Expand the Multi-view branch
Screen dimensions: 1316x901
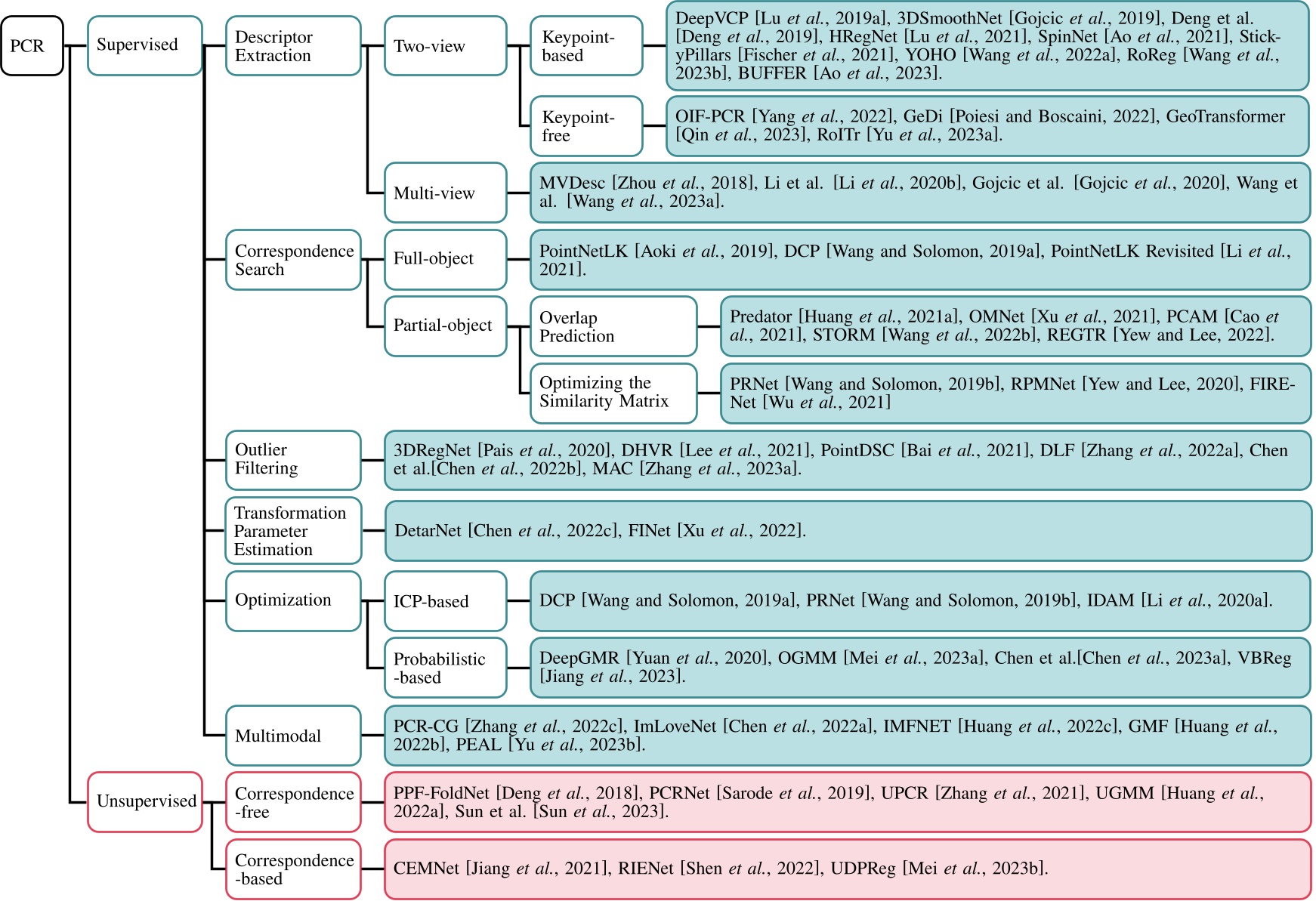[x=445, y=193]
